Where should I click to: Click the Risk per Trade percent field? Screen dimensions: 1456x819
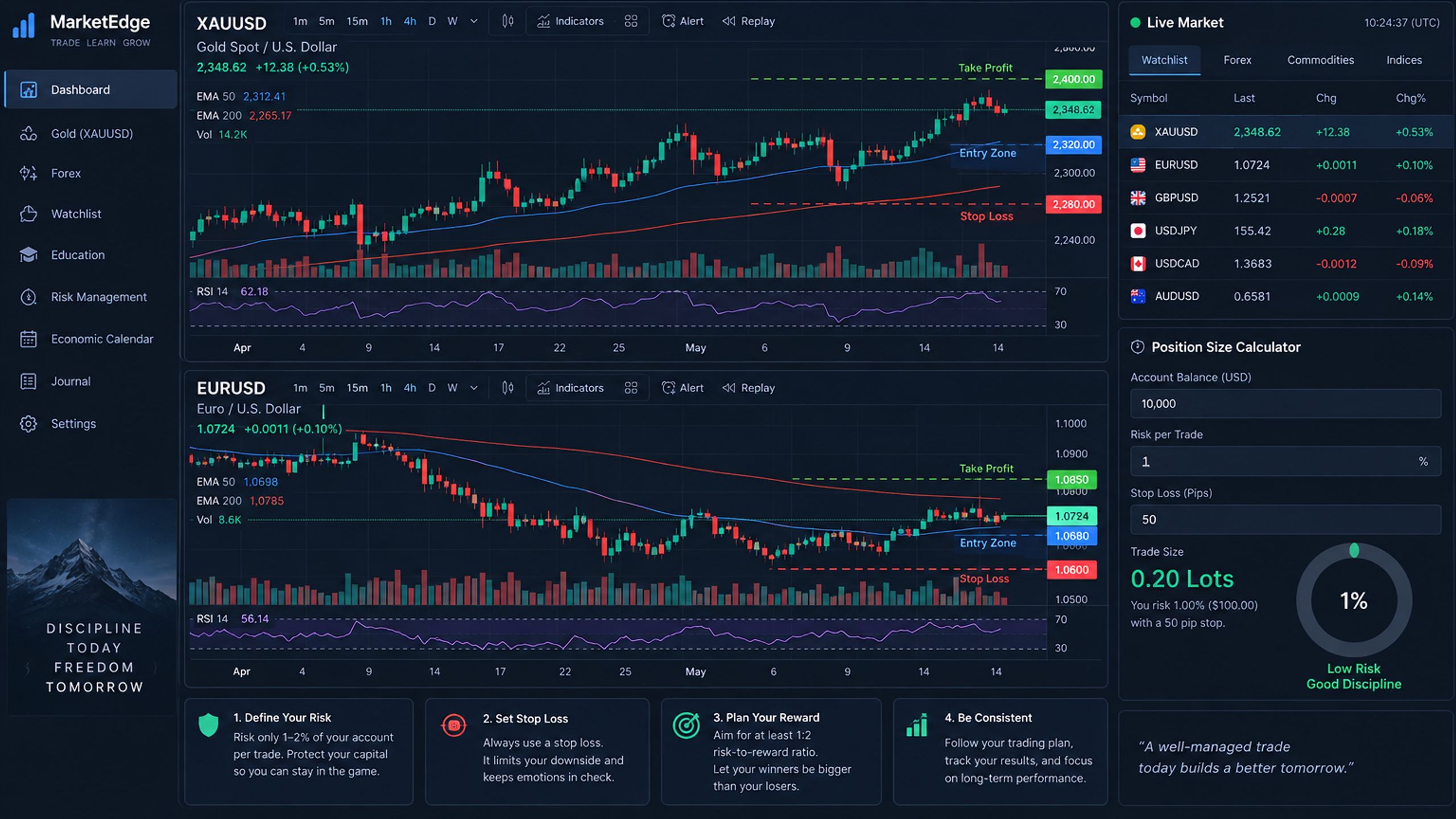1285,461
